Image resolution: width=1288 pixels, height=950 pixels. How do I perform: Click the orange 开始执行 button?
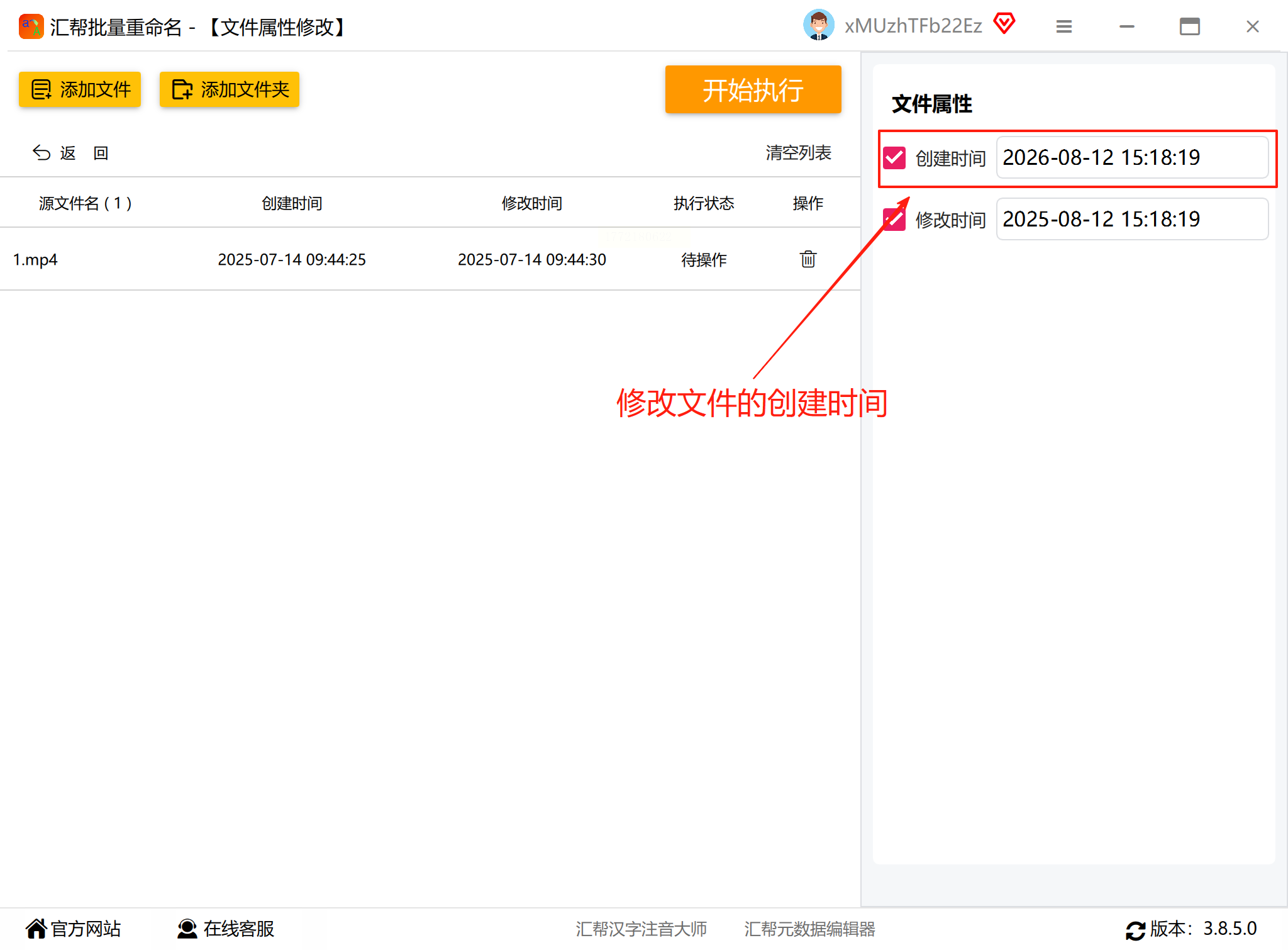click(753, 90)
